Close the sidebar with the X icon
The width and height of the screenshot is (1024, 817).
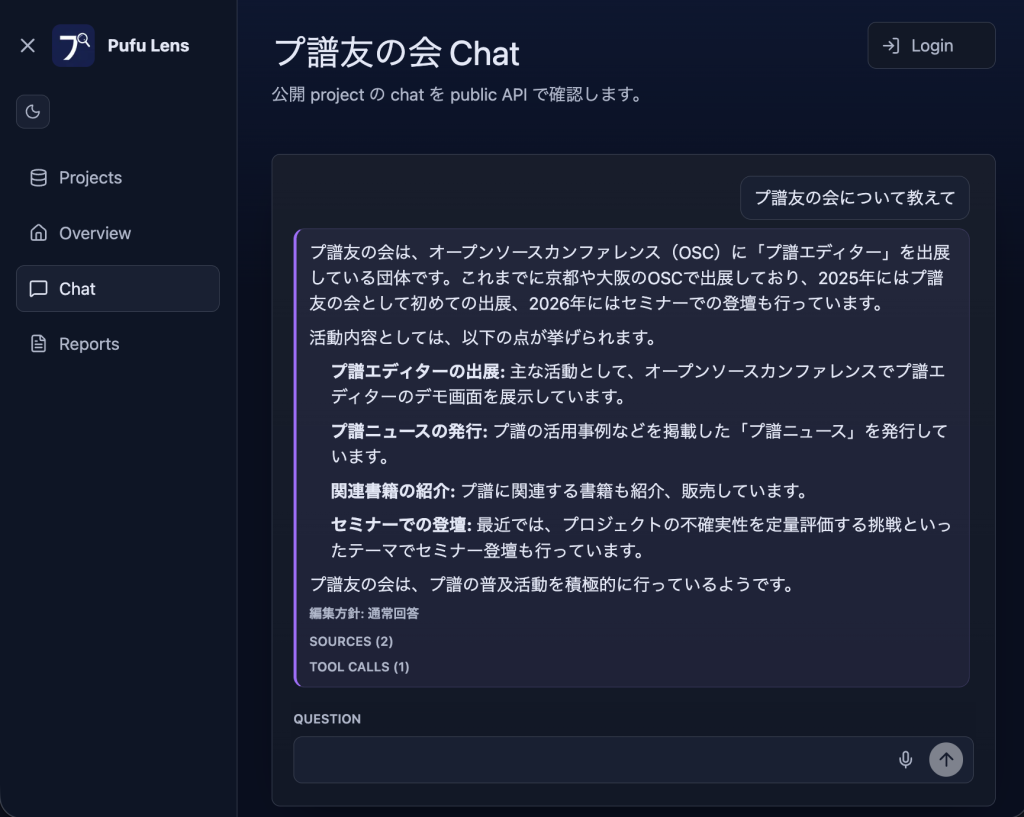(x=27, y=46)
